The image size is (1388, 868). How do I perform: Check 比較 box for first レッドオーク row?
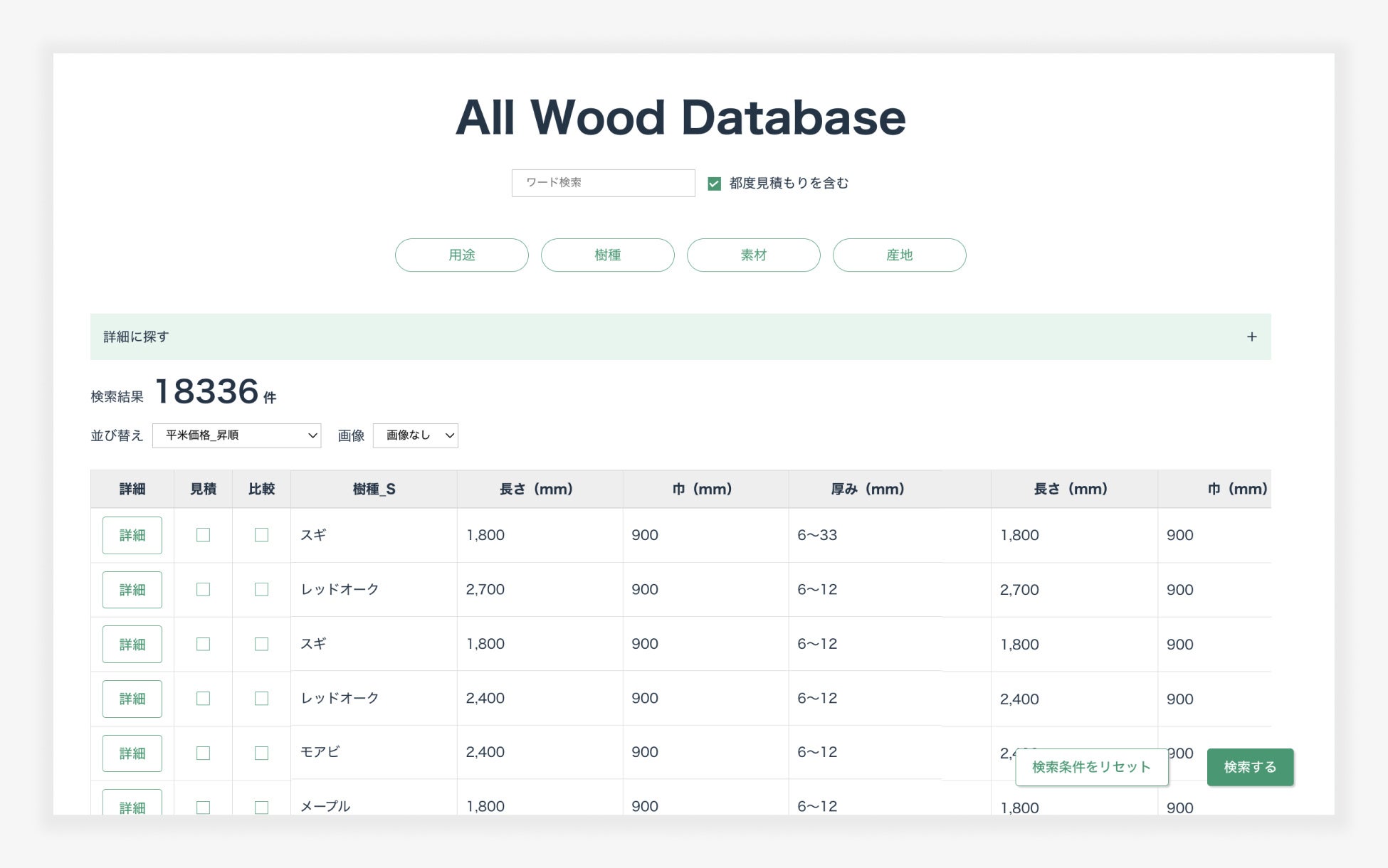click(x=261, y=589)
